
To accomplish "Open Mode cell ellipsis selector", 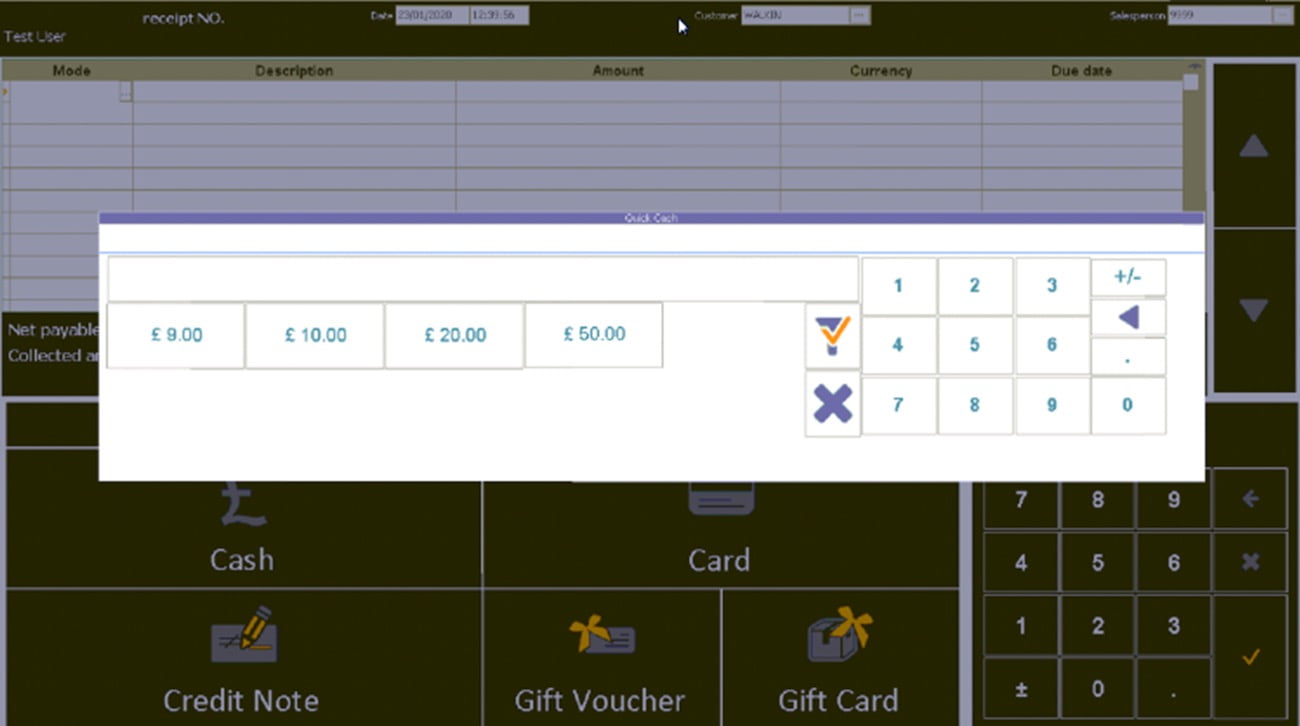I will click(125, 92).
